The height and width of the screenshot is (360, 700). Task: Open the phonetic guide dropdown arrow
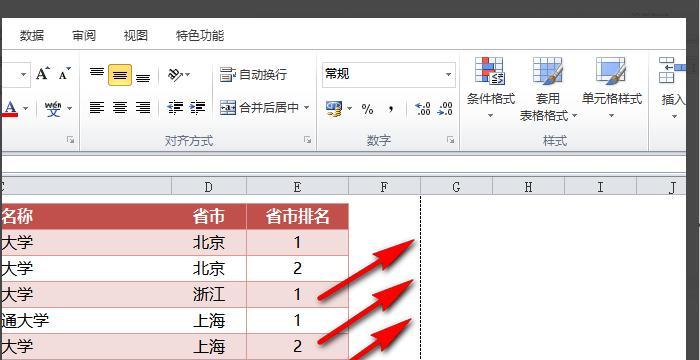coord(70,108)
